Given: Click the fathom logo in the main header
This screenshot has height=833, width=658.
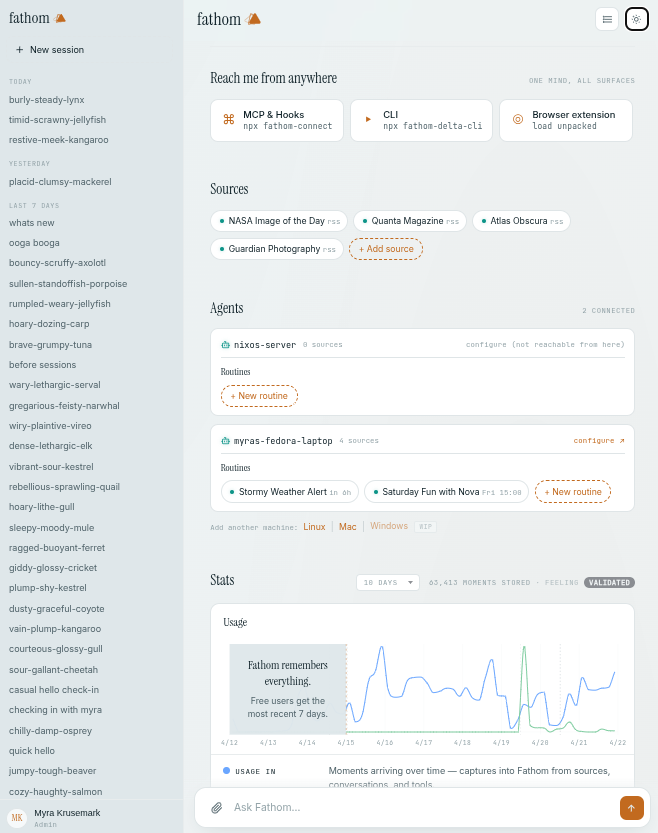Looking at the screenshot, I should [229, 19].
